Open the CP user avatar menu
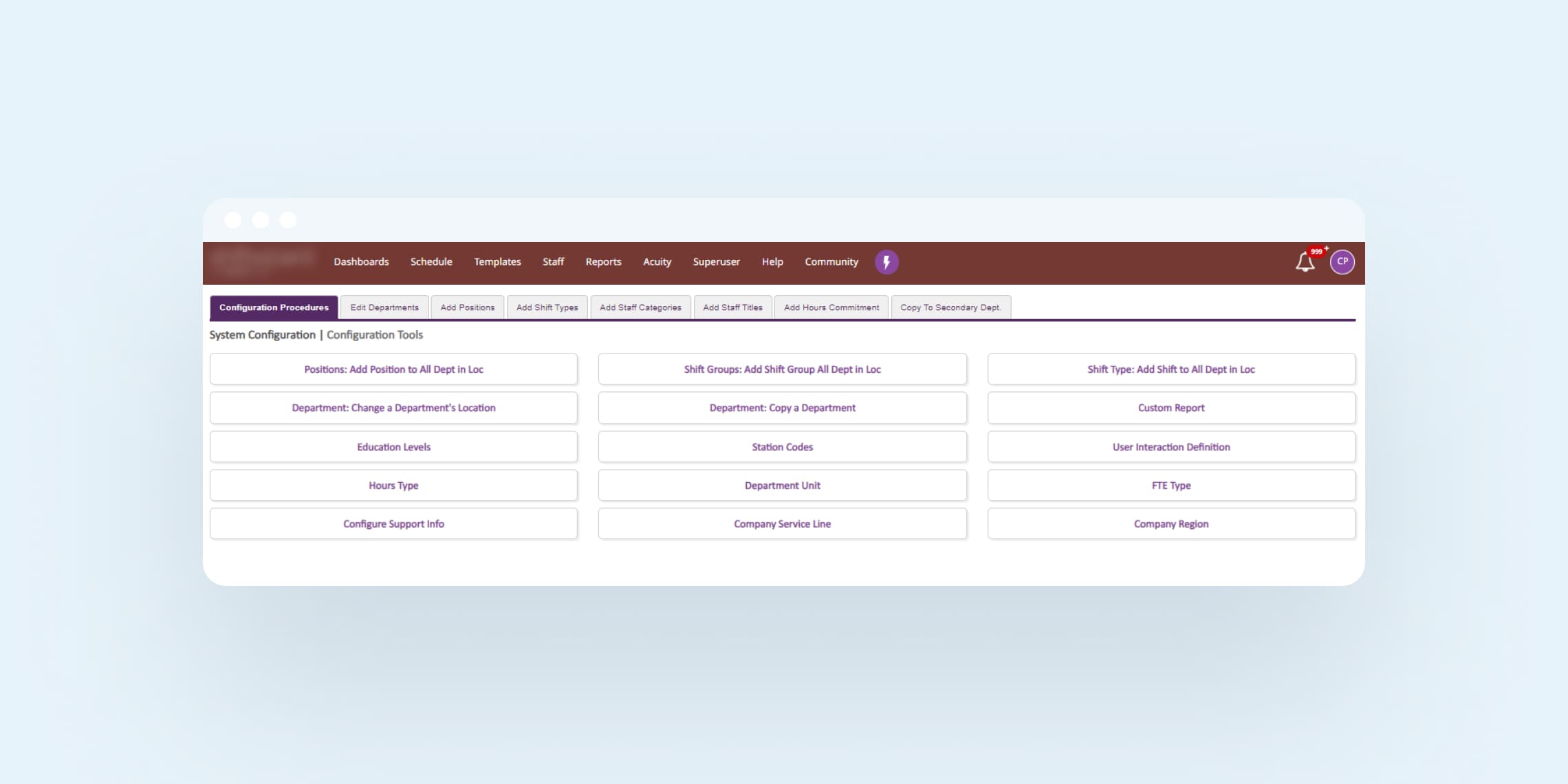This screenshot has width=1568, height=784. click(1342, 262)
